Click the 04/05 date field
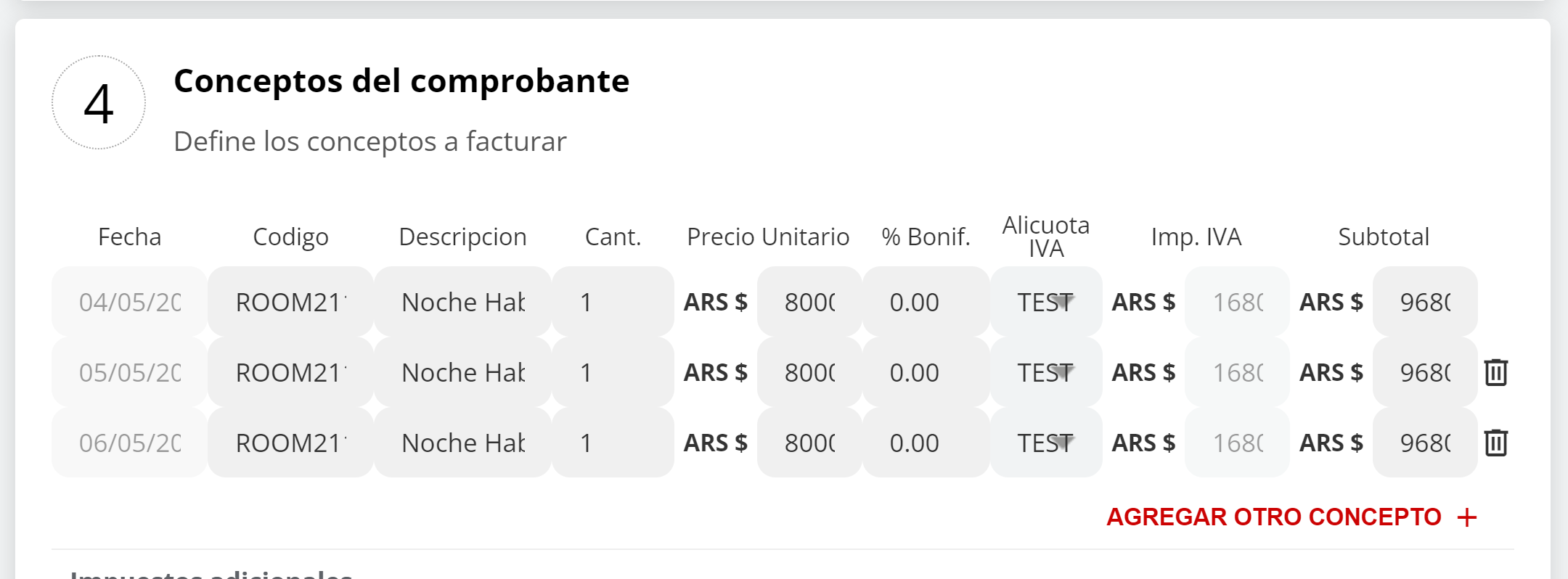The image size is (1568, 579). pyautogui.click(x=129, y=302)
